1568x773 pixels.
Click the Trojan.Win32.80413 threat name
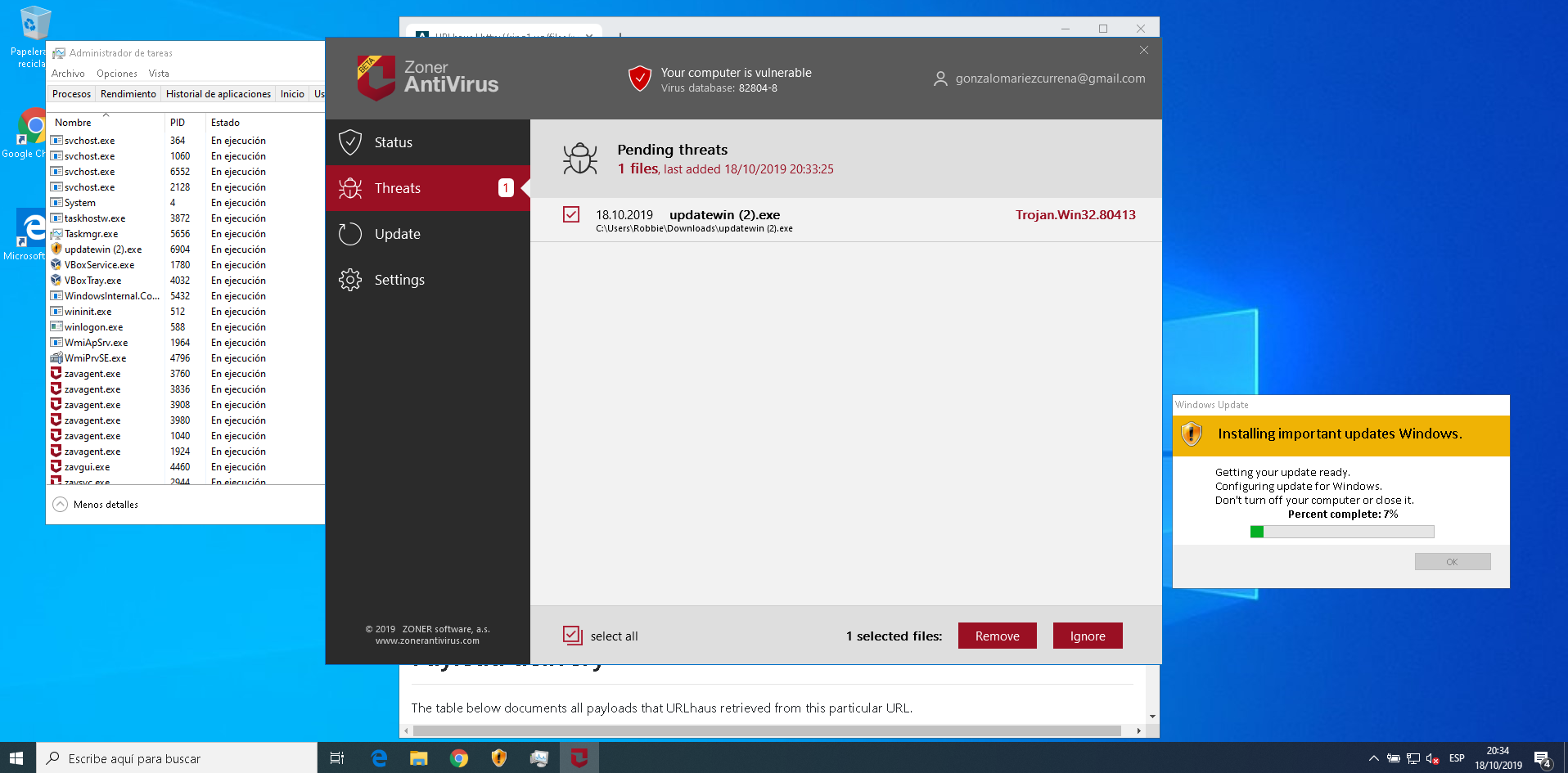pos(1075,215)
